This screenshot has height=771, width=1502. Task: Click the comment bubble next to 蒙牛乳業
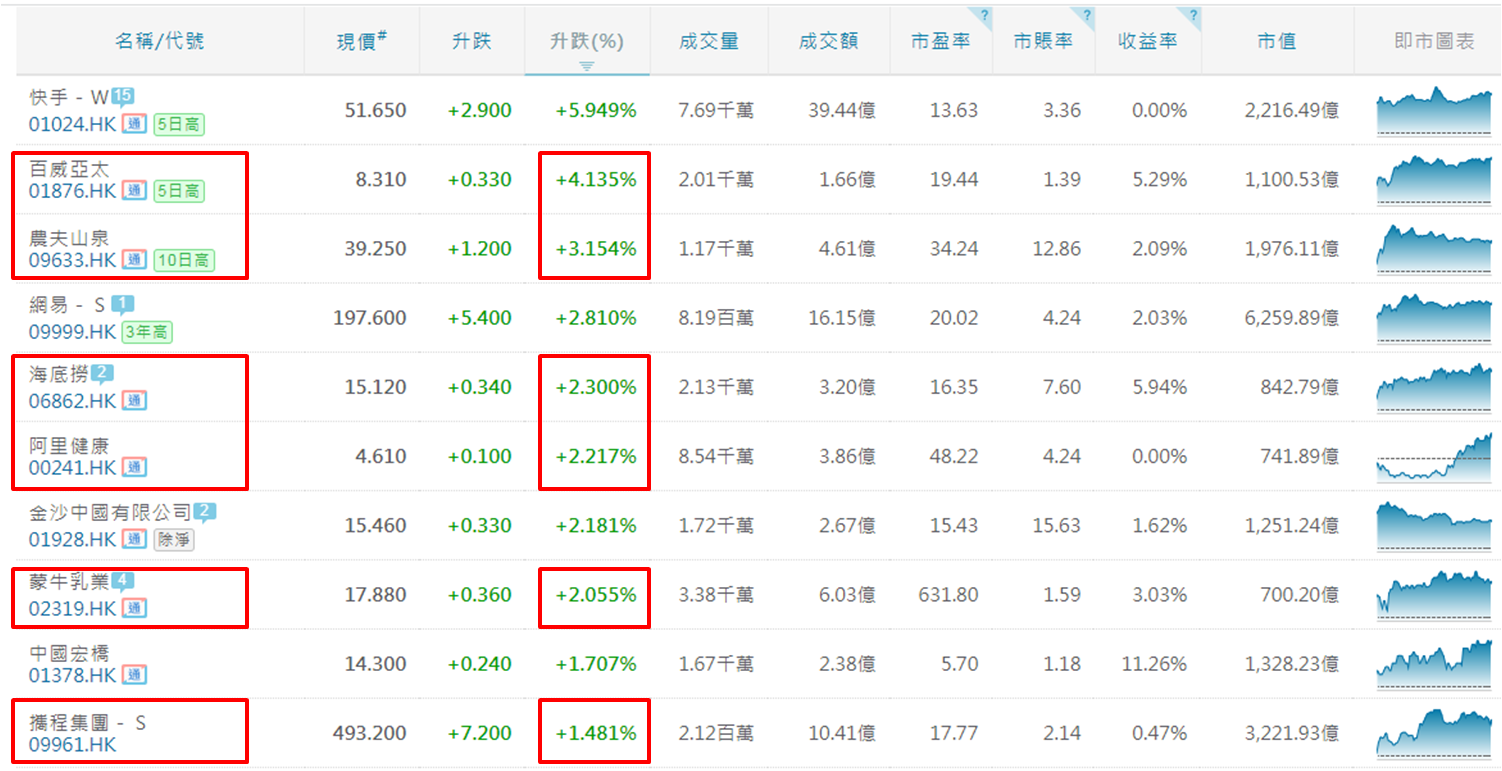(123, 580)
